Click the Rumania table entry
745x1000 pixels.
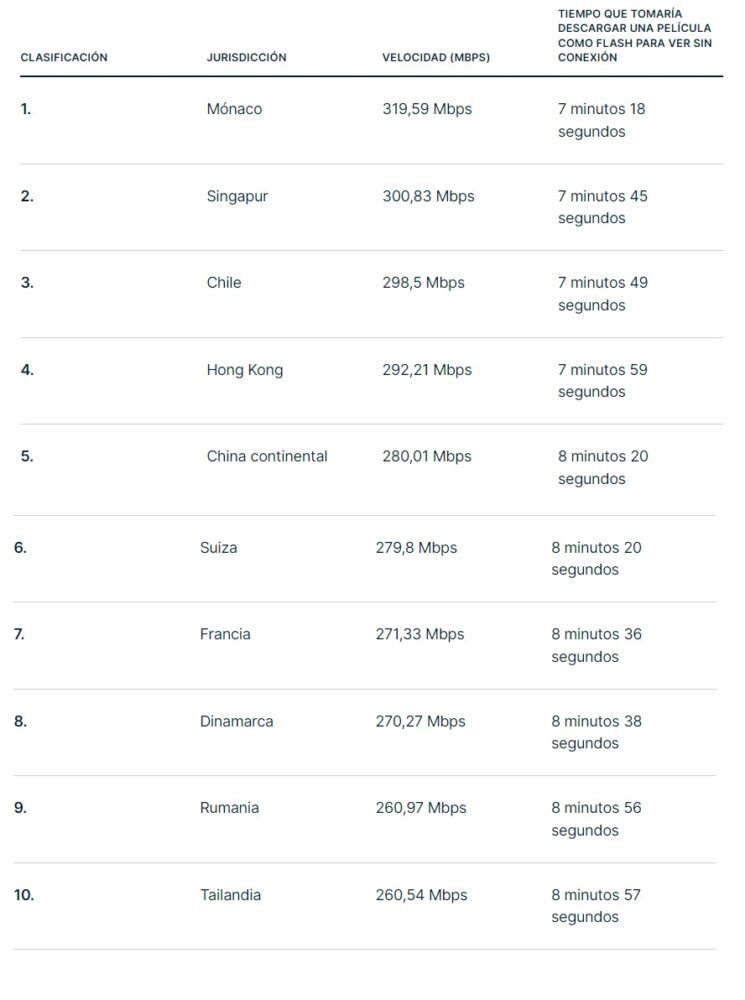coord(229,808)
